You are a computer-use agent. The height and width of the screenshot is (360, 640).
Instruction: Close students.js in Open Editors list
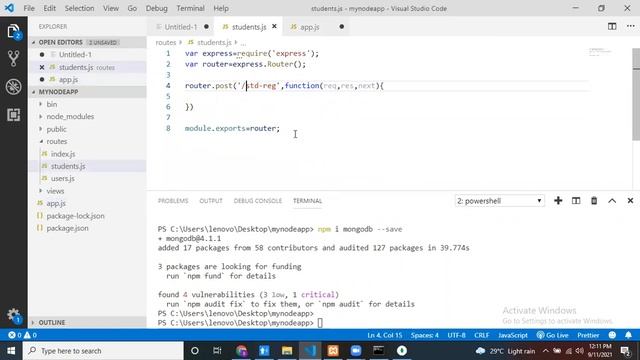42,67
